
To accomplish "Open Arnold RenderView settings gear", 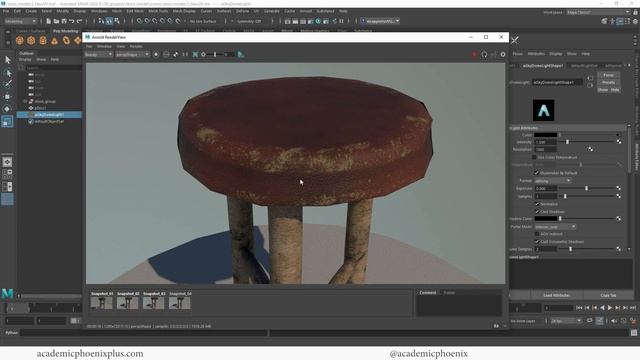I will tap(503, 54).
